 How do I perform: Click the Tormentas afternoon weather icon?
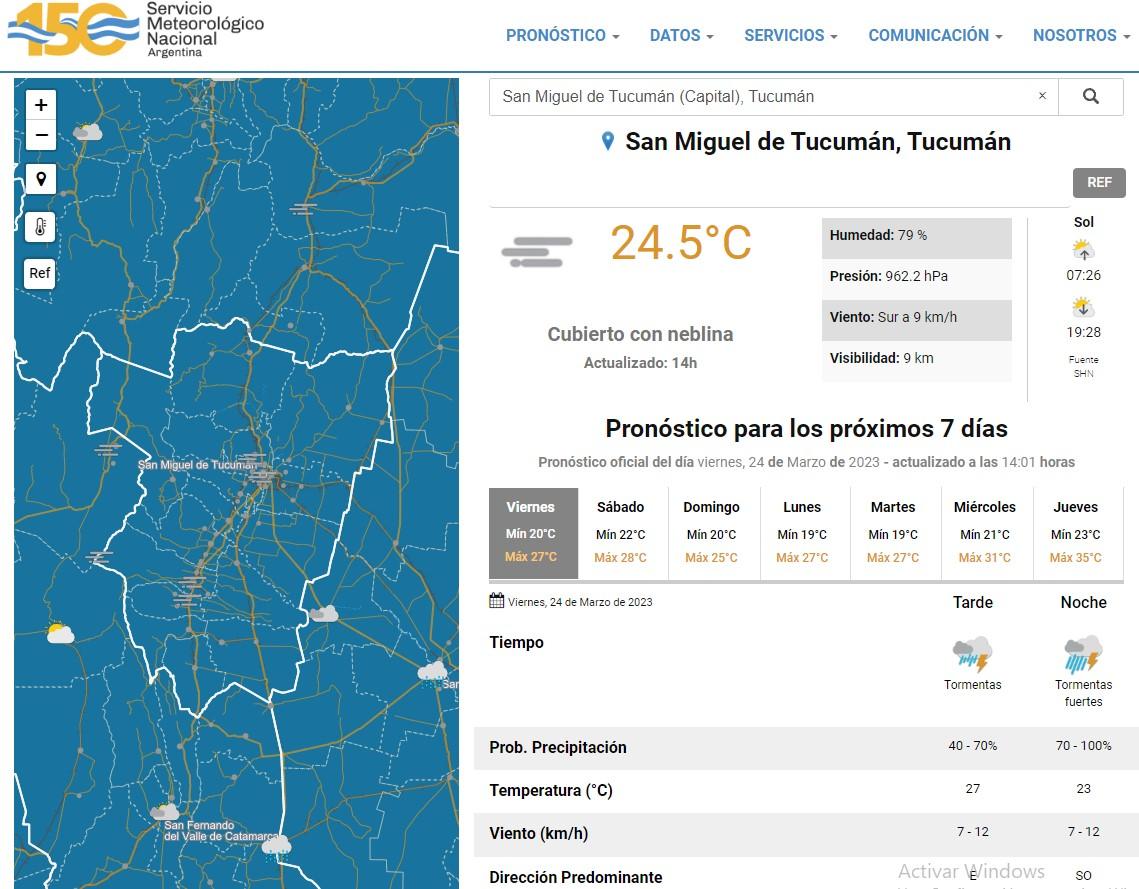(x=972, y=655)
